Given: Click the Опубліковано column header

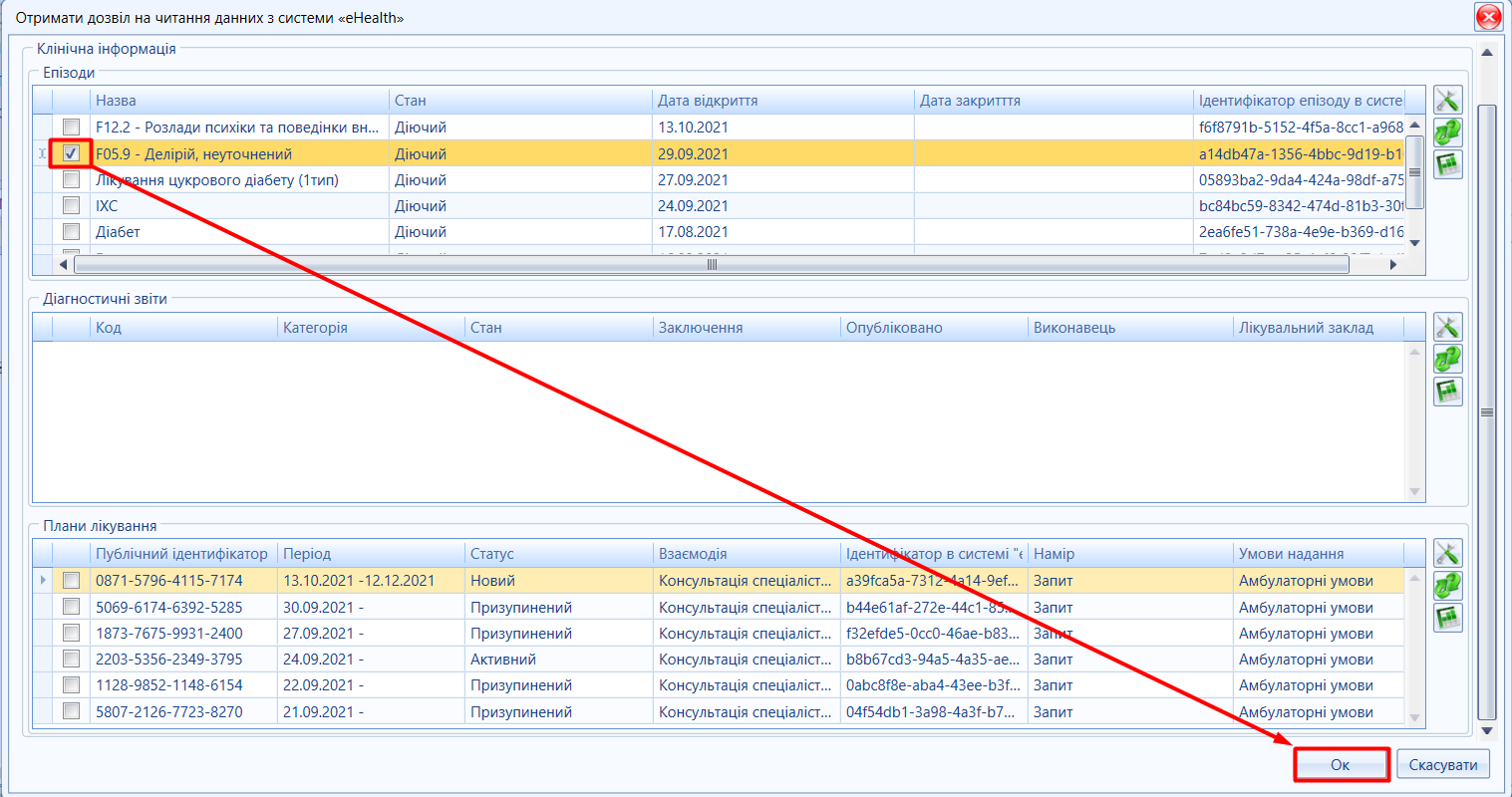Looking at the screenshot, I should pos(934,328).
